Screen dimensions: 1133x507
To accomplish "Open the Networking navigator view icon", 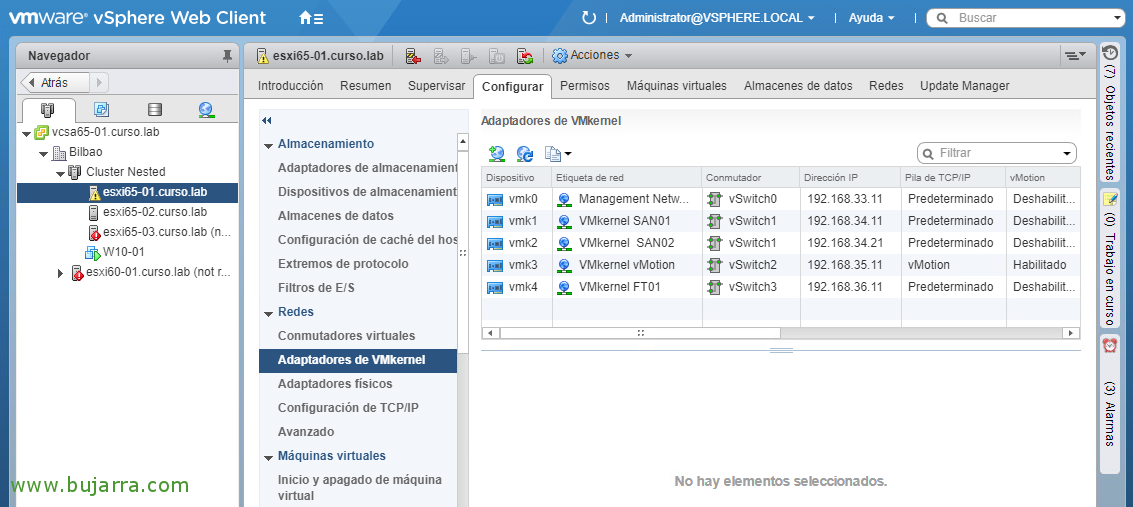I will coord(206,110).
